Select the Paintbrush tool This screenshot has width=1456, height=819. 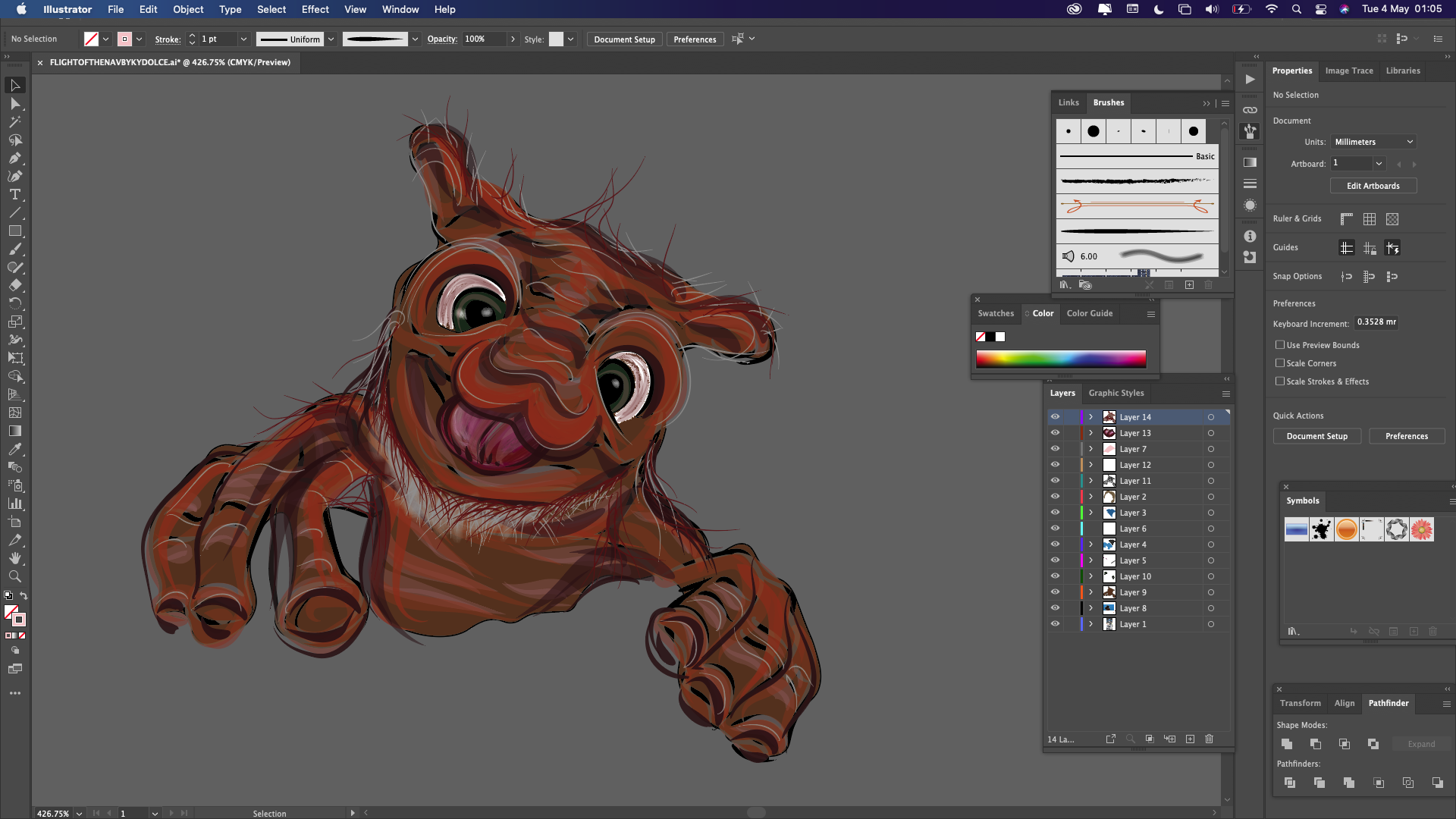click(15, 249)
